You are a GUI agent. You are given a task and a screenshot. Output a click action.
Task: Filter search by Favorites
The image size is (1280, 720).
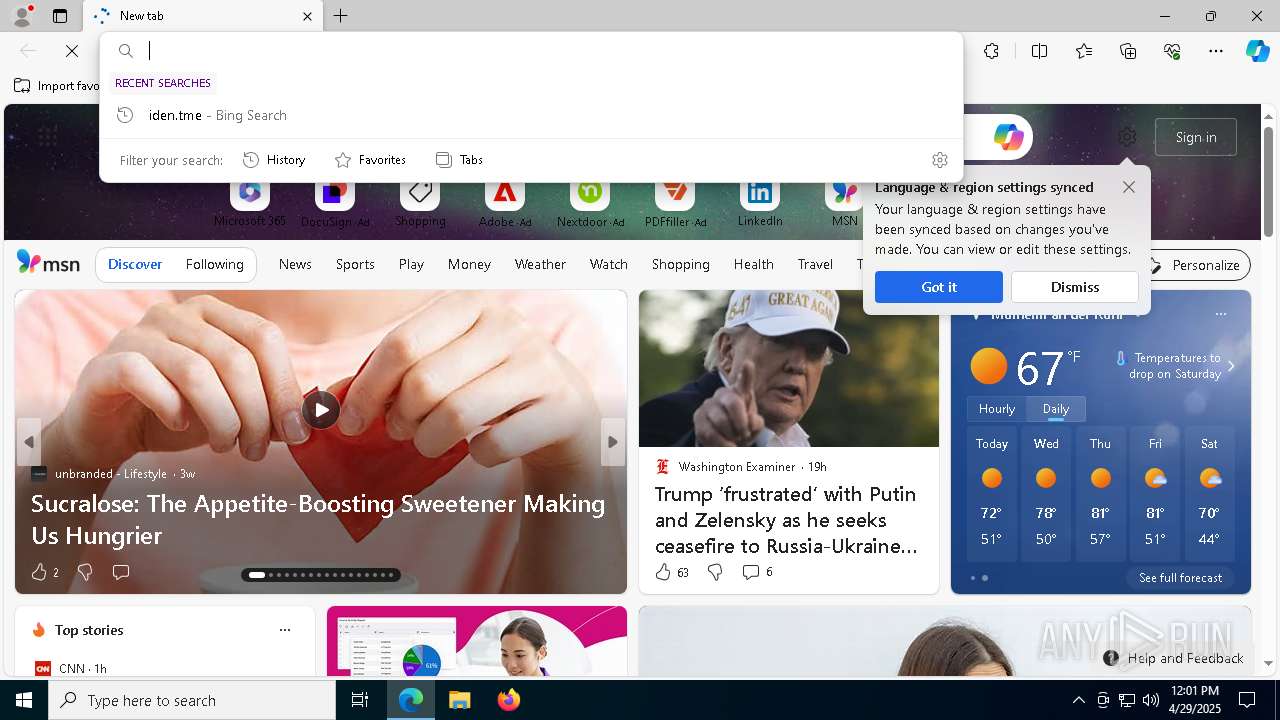pos(370,160)
